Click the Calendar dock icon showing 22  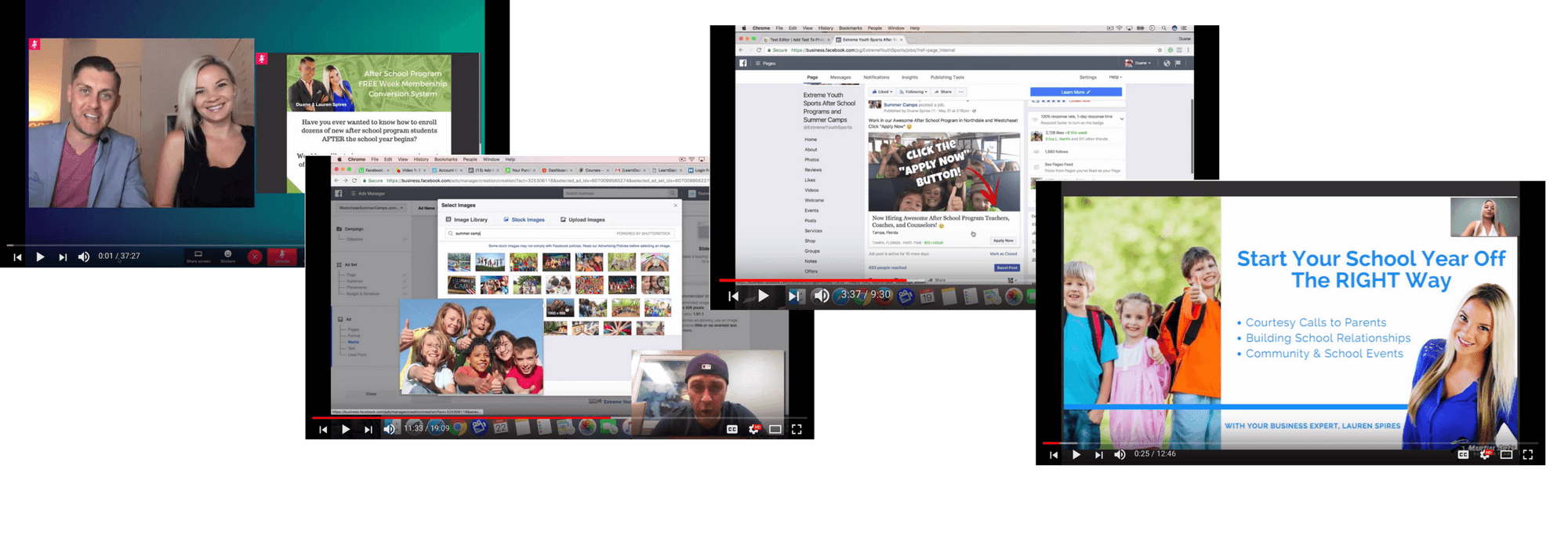[501, 427]
